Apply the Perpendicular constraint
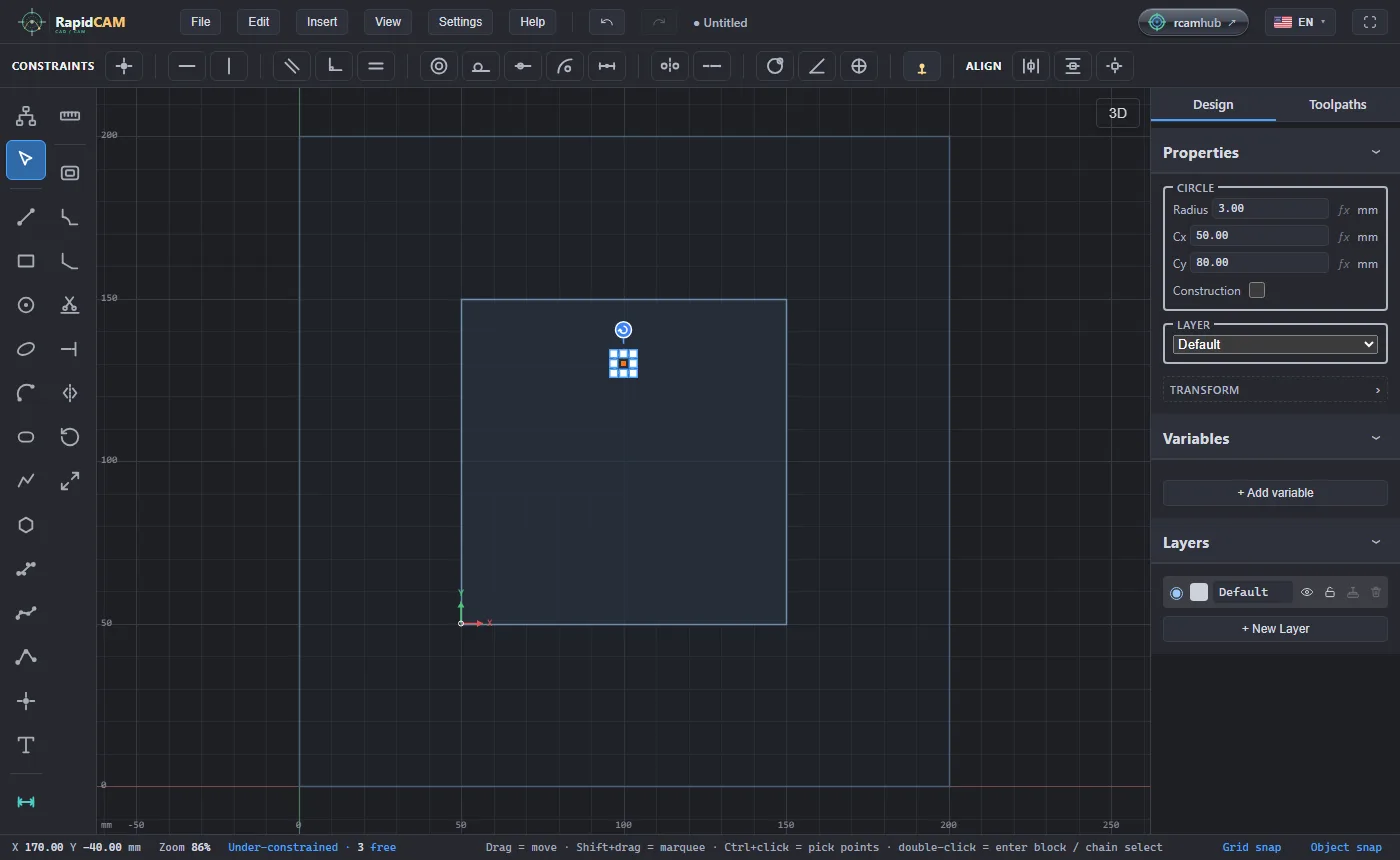 click(x=334, y=66)
